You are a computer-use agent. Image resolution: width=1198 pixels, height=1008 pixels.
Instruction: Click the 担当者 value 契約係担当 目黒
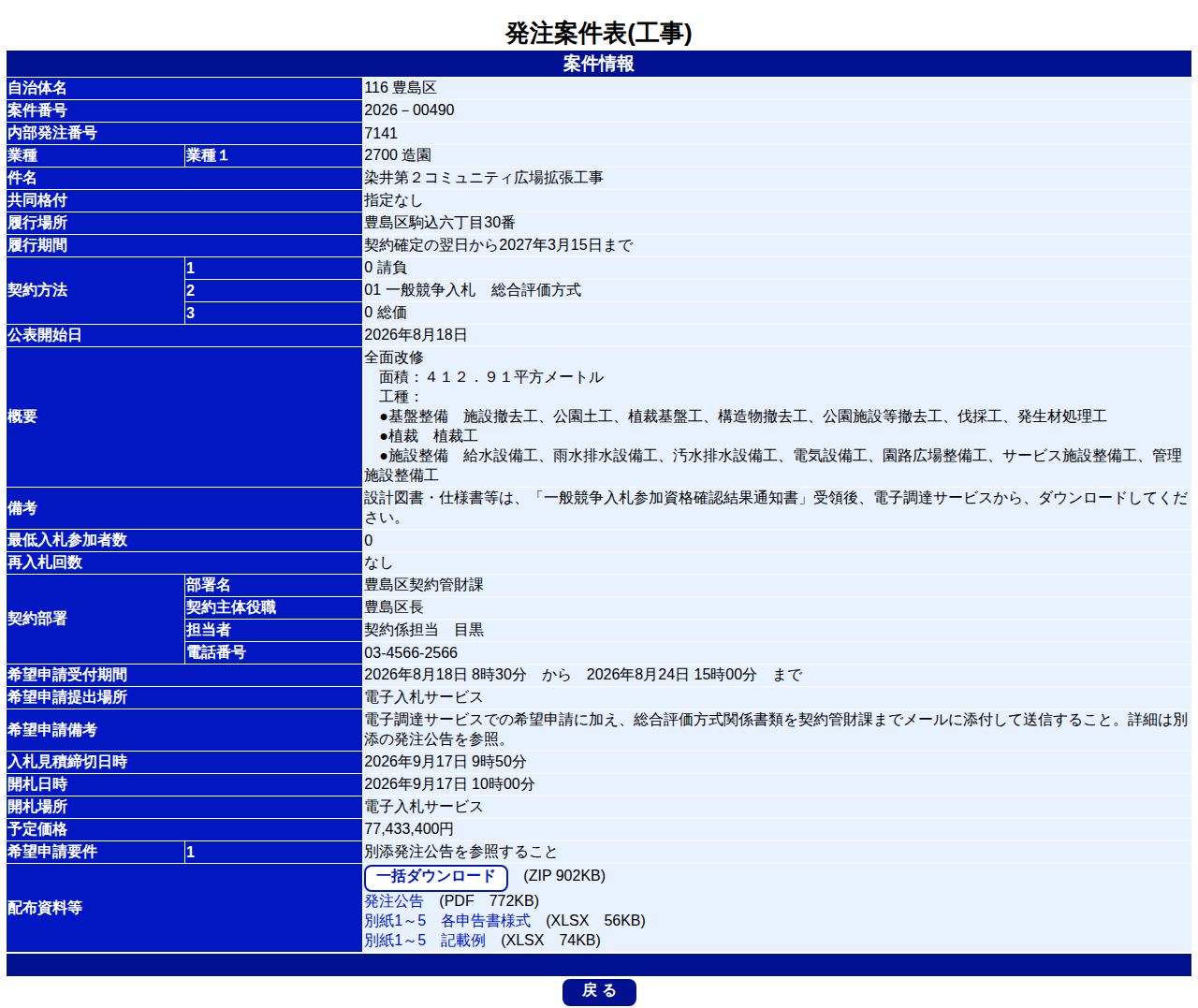(x=424, y=630)
